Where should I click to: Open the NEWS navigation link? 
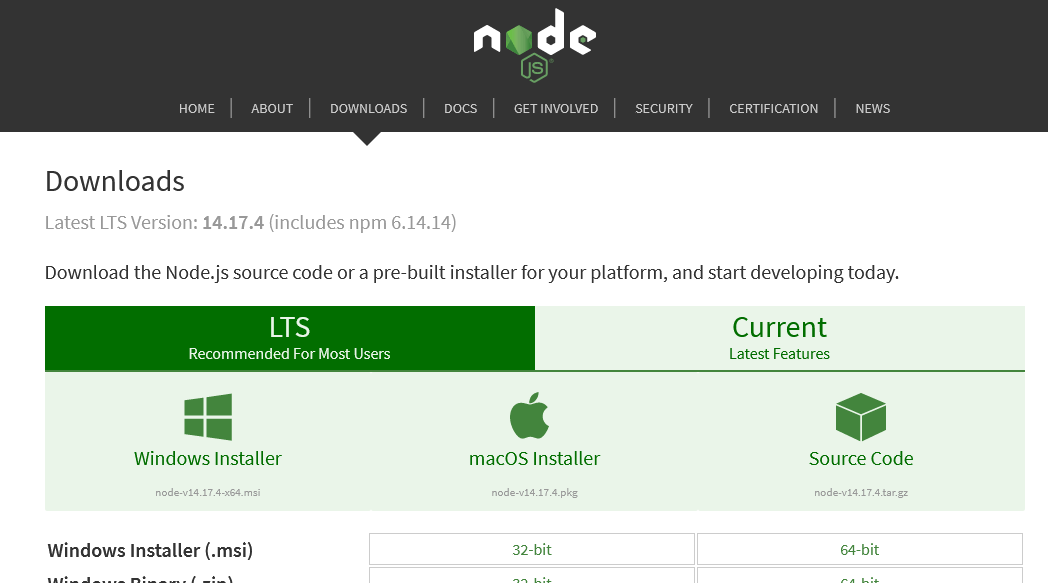(x=873, y=108)
